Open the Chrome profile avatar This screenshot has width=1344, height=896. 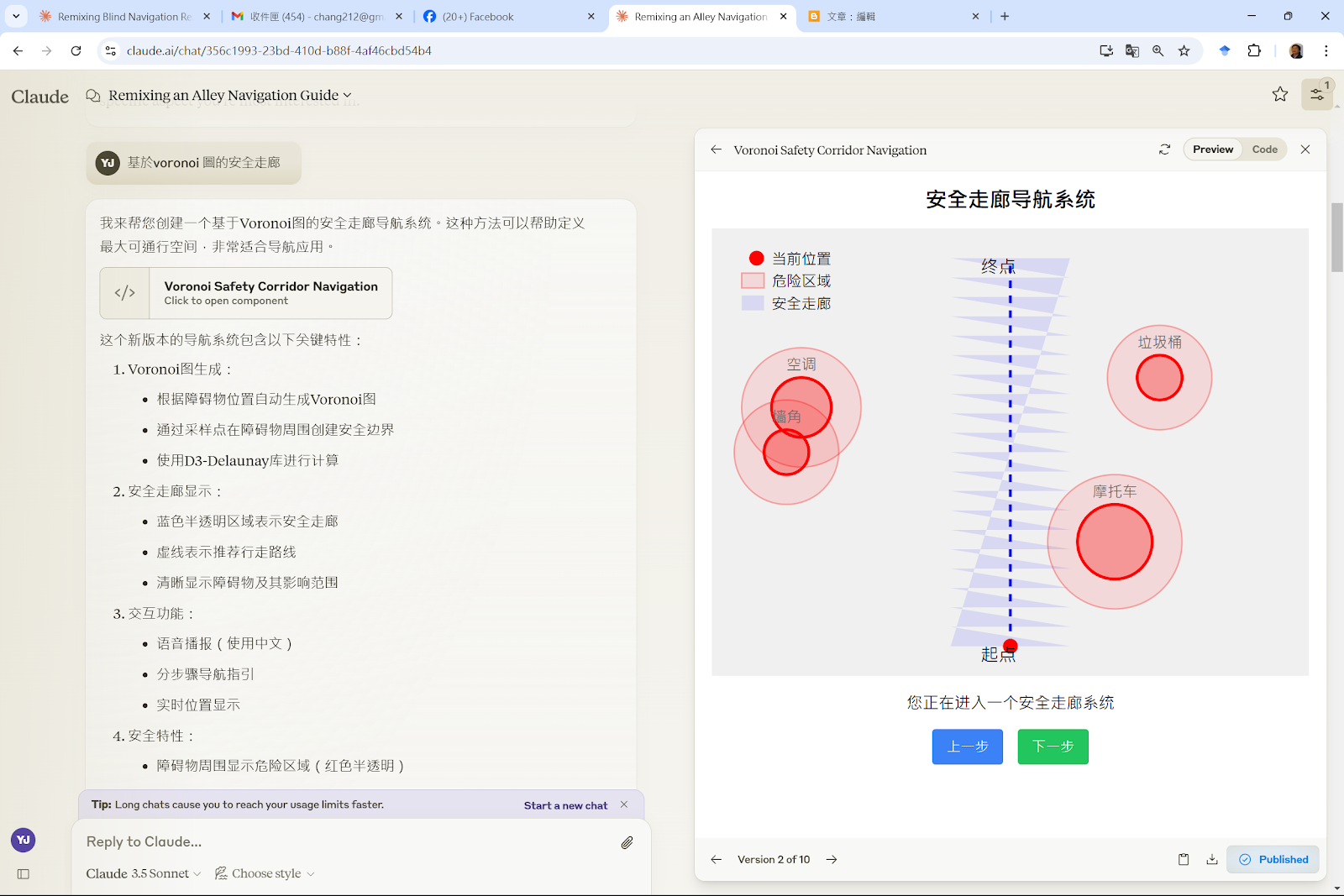coord(1296,51)
